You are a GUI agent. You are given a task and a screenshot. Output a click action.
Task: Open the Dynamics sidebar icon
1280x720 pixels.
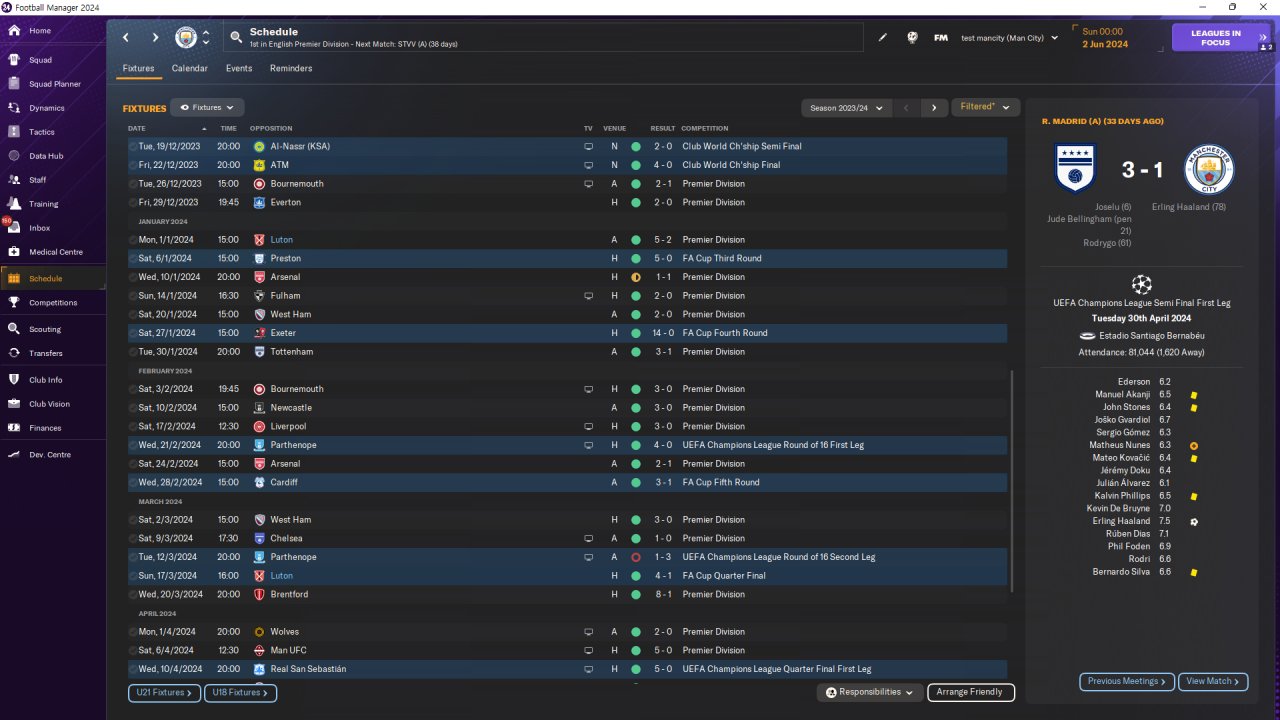pyautogui.click(x=14, y=108)
